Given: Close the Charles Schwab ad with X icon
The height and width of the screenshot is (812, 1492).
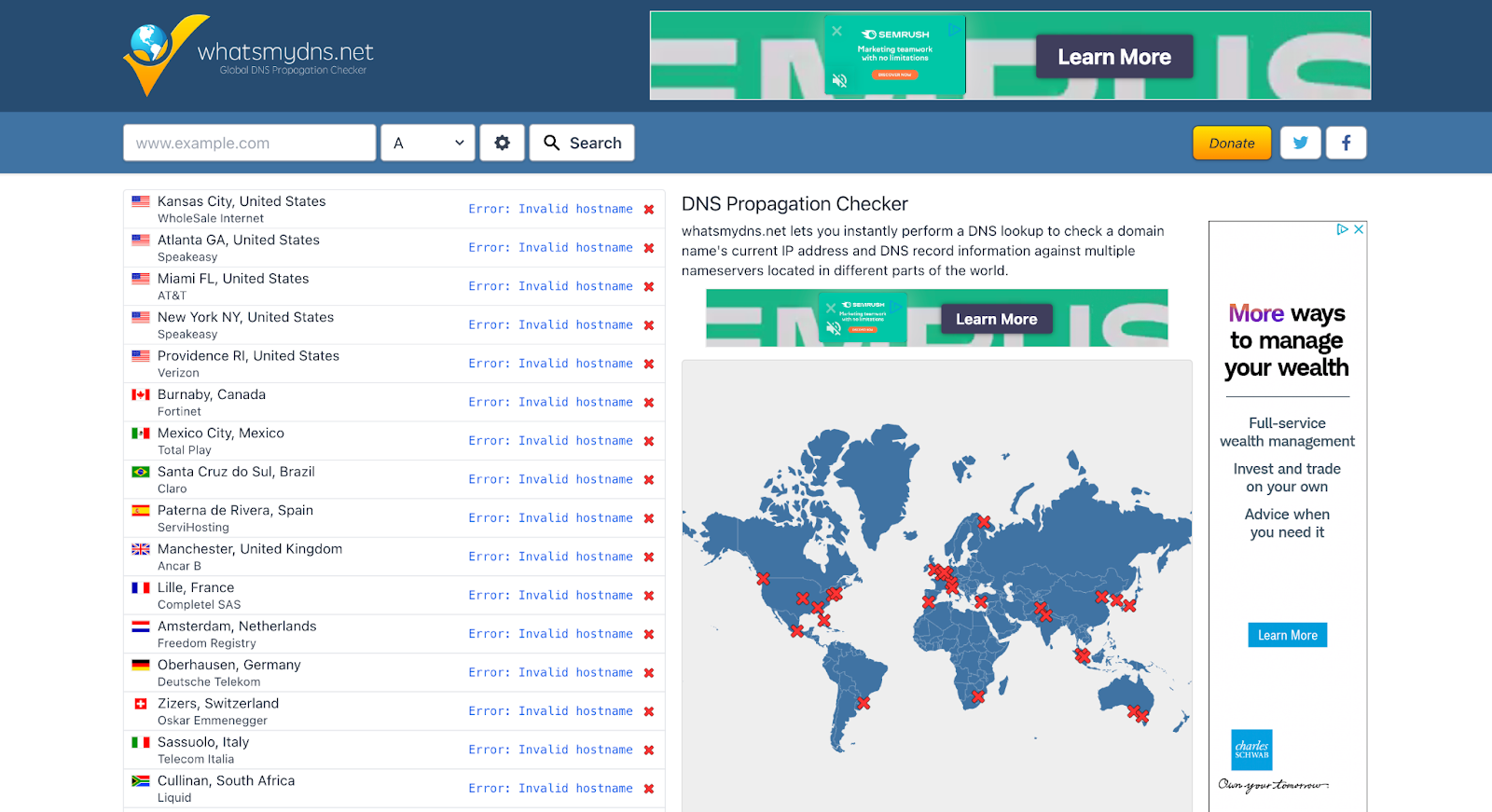Looking at the screenshot, I should [1359, 229].
